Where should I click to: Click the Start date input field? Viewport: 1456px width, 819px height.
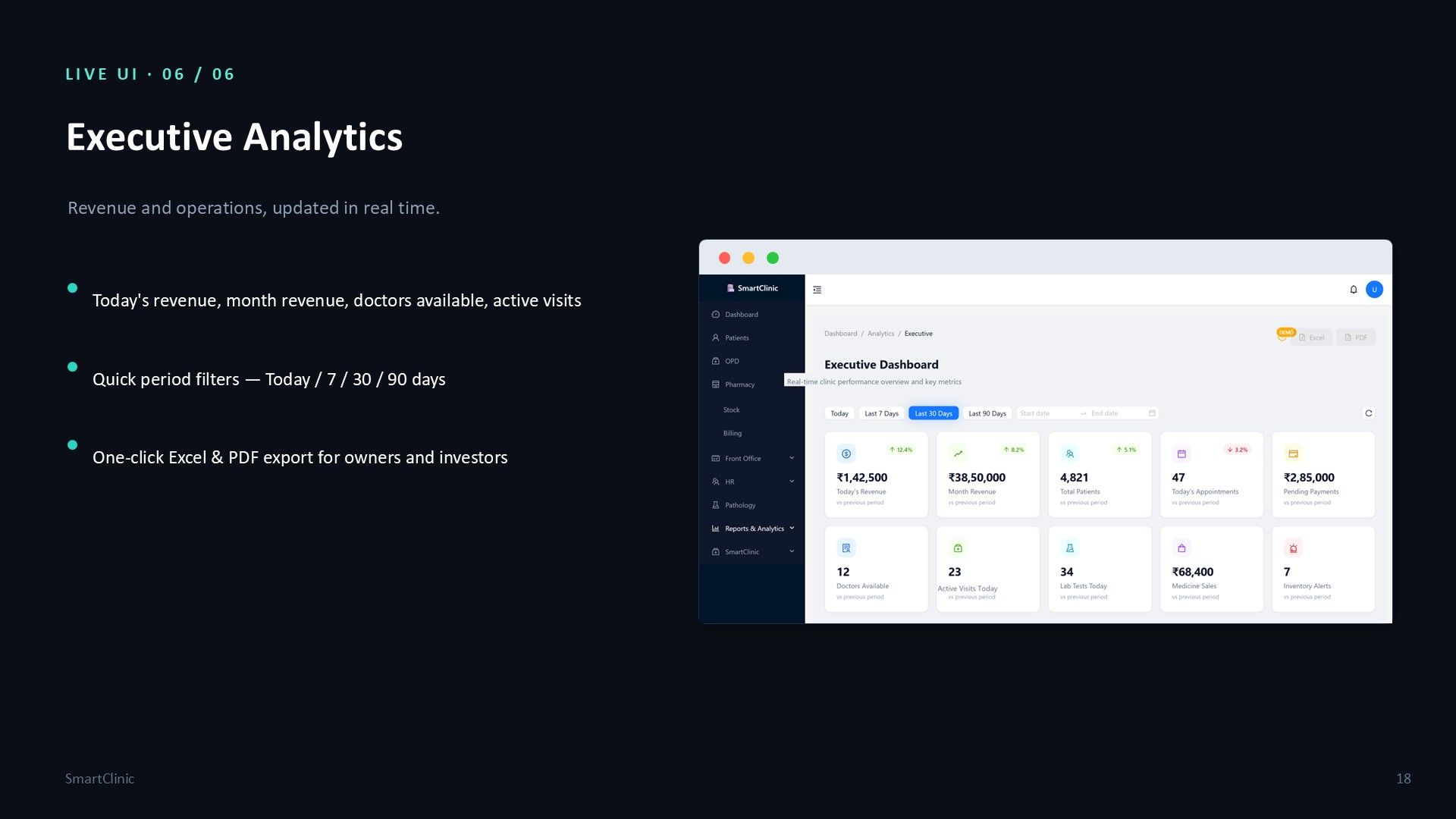(x=1046, y=413)
